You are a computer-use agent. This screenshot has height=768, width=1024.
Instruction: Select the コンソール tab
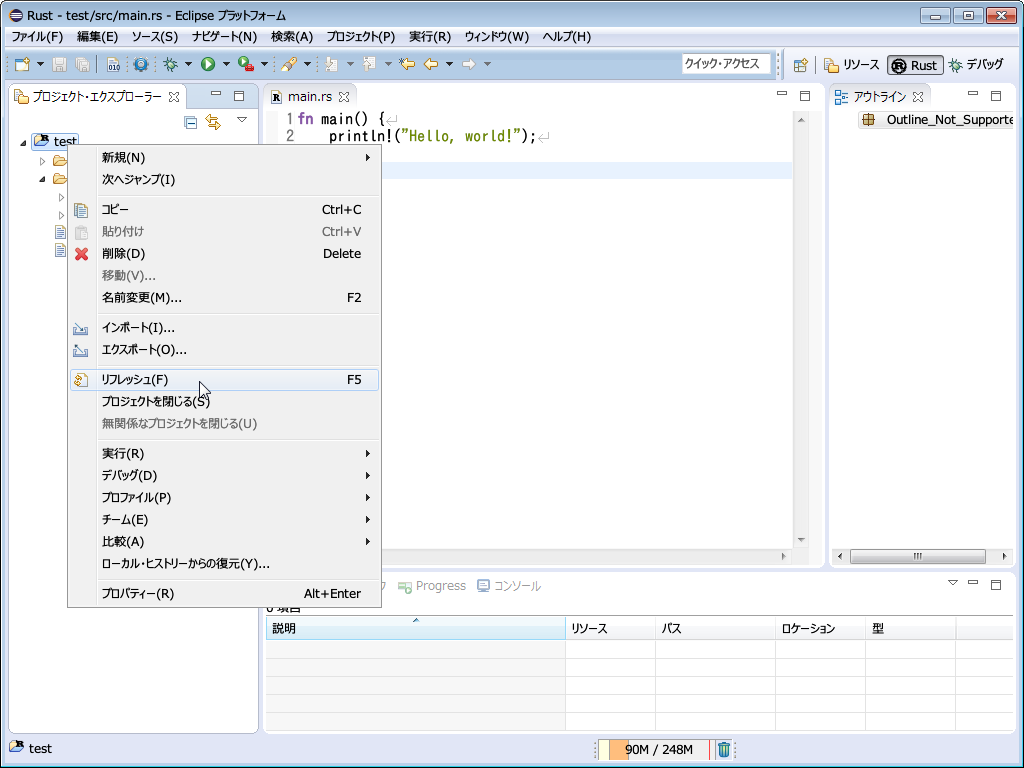[509, 586]
